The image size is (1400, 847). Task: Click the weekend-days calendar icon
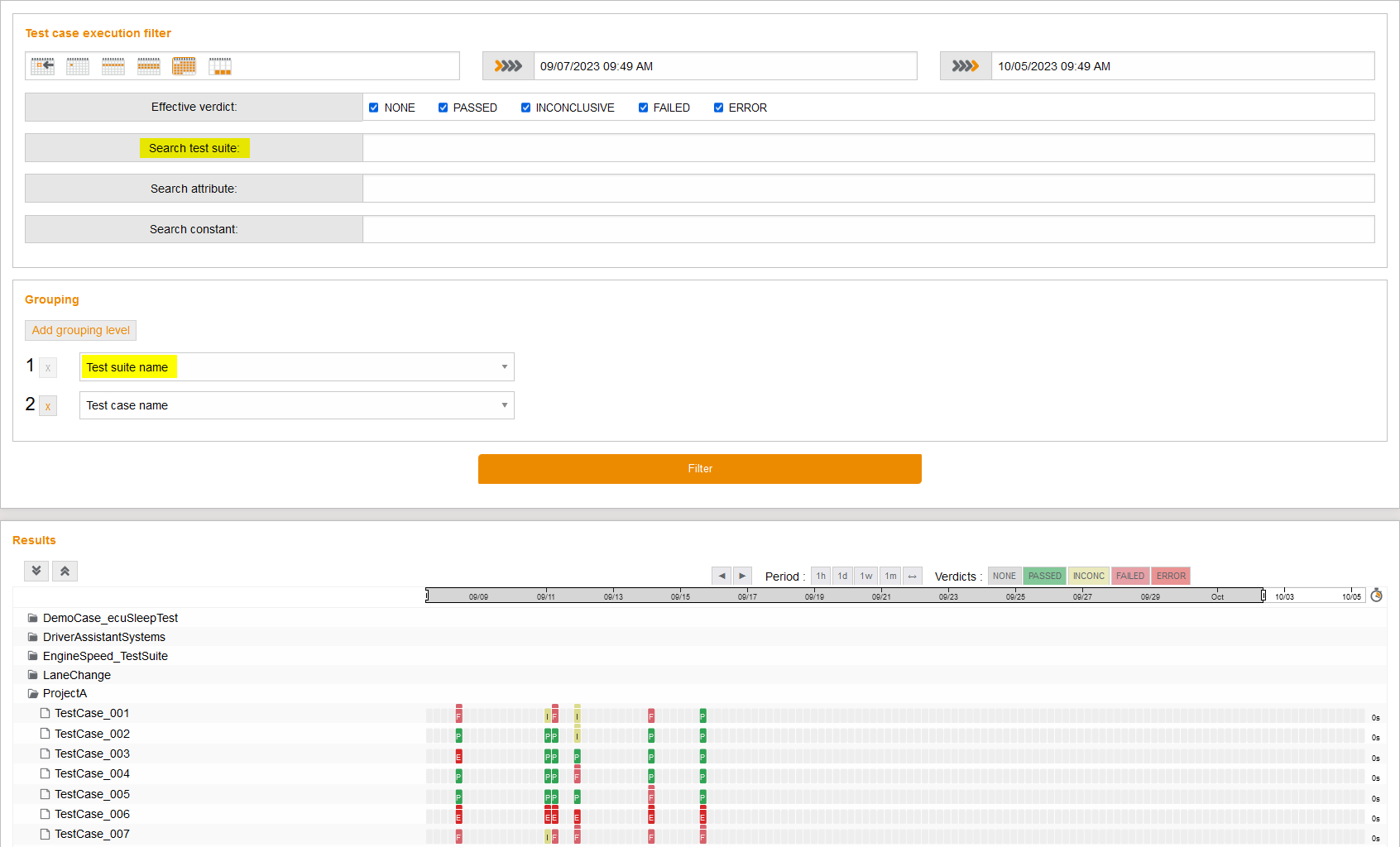point(219,65)
